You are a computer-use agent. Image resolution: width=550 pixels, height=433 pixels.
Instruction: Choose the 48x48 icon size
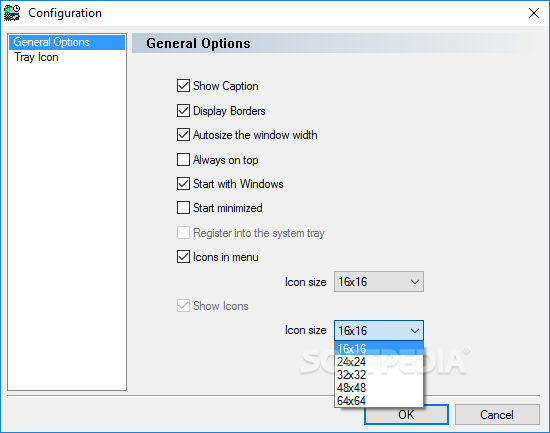[x=379, y=388]
